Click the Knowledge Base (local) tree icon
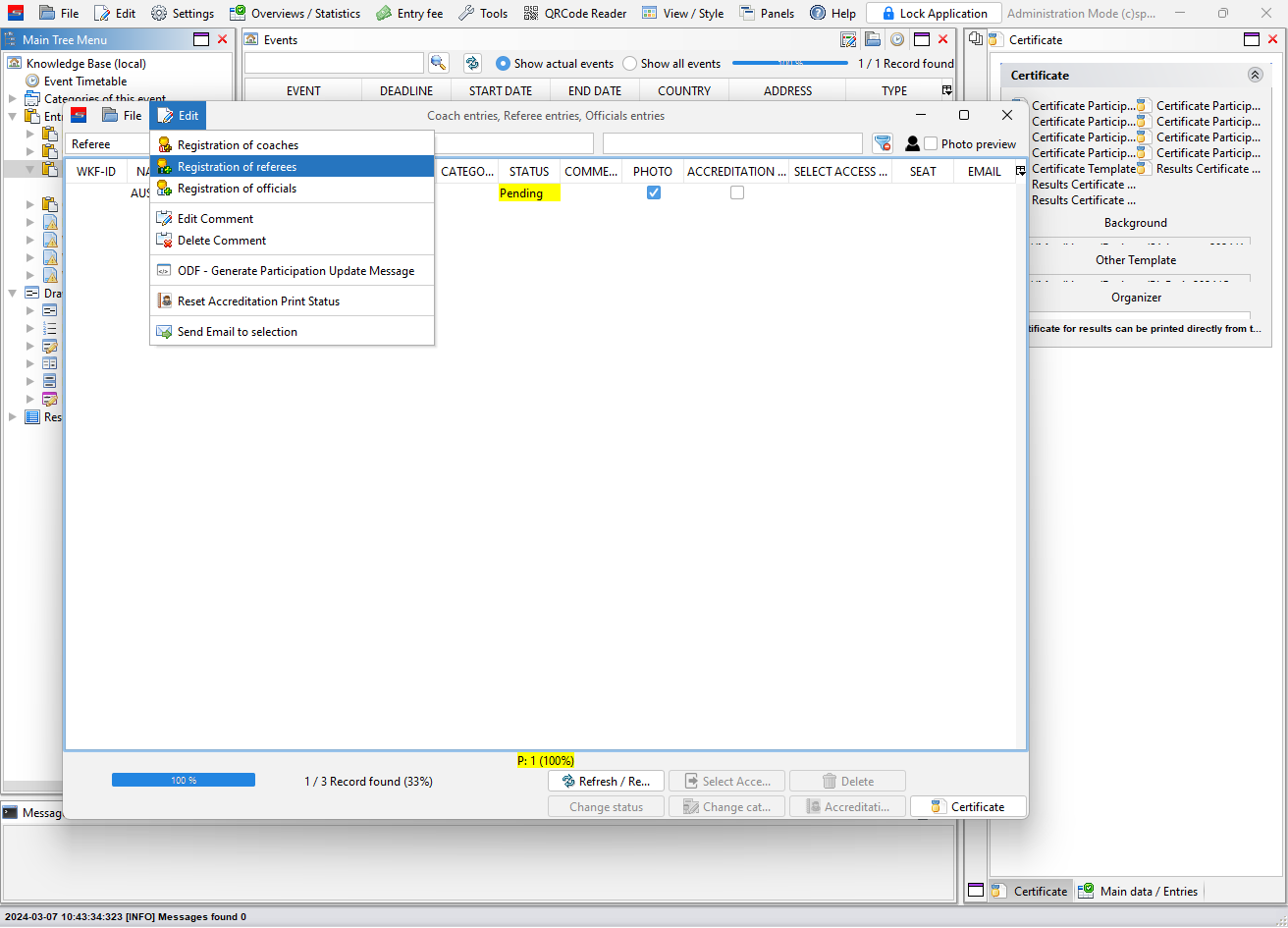 point(15,64)
